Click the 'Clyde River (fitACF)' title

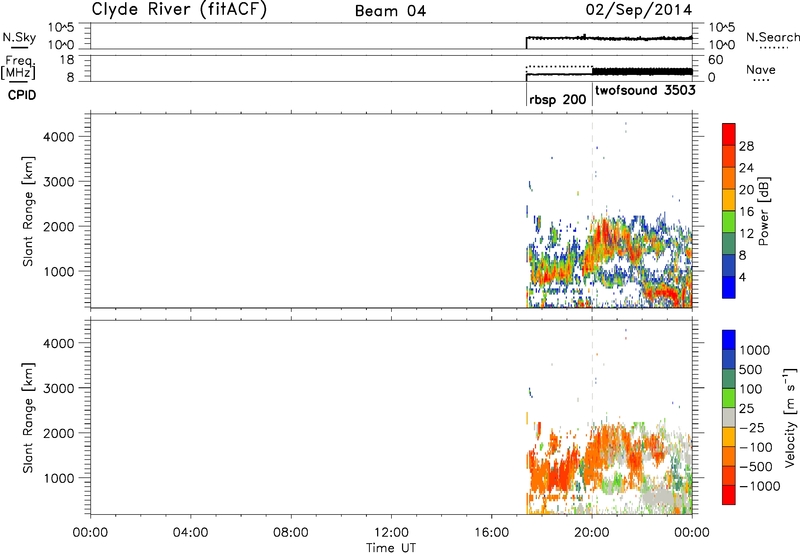179,9
